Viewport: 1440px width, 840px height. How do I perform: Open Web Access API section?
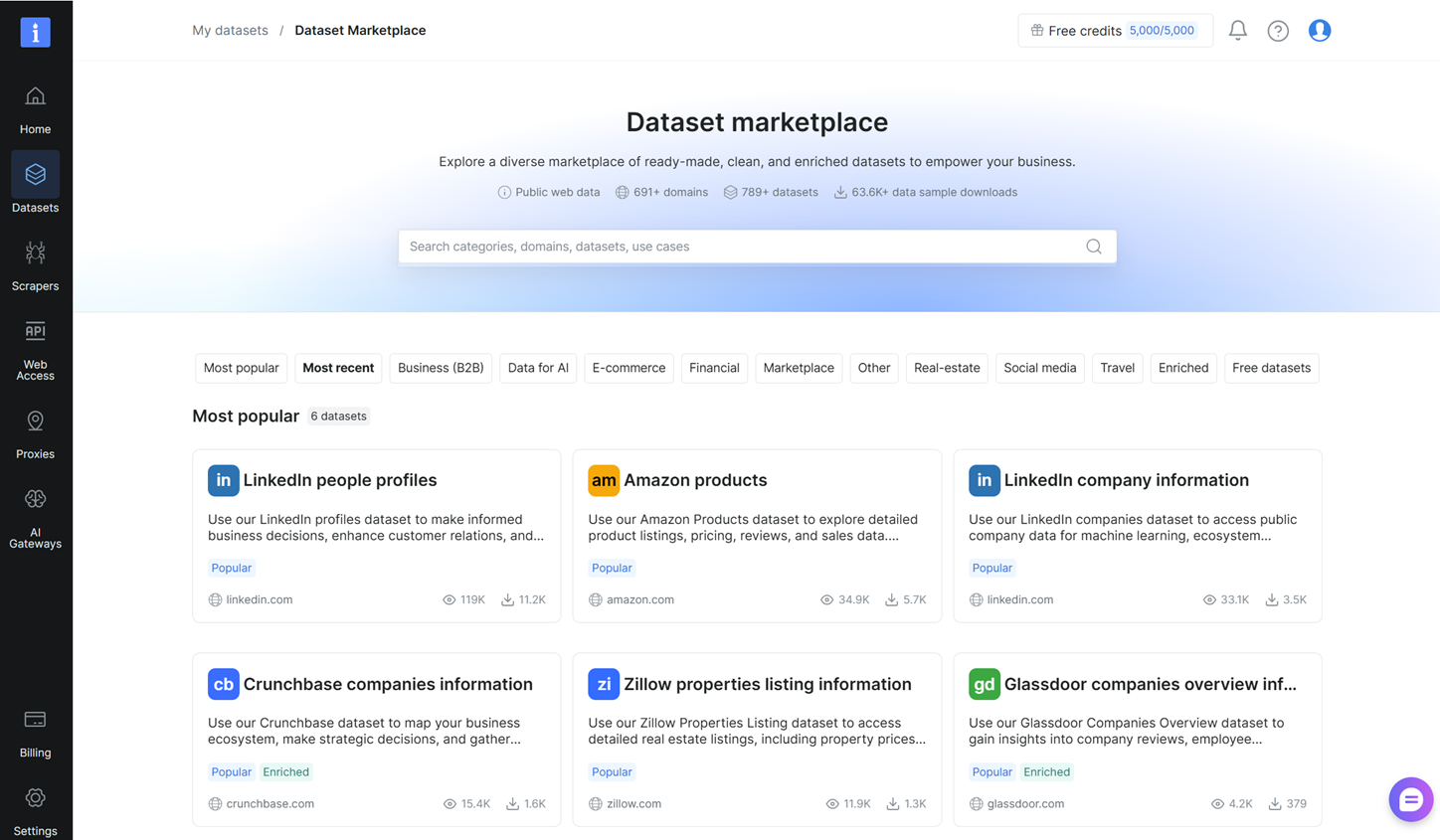tap(35, 349)
